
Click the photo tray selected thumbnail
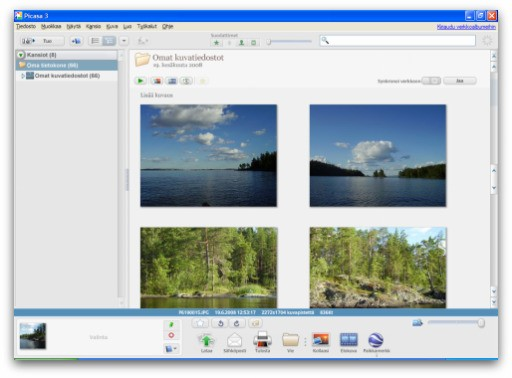coord(33,336)
